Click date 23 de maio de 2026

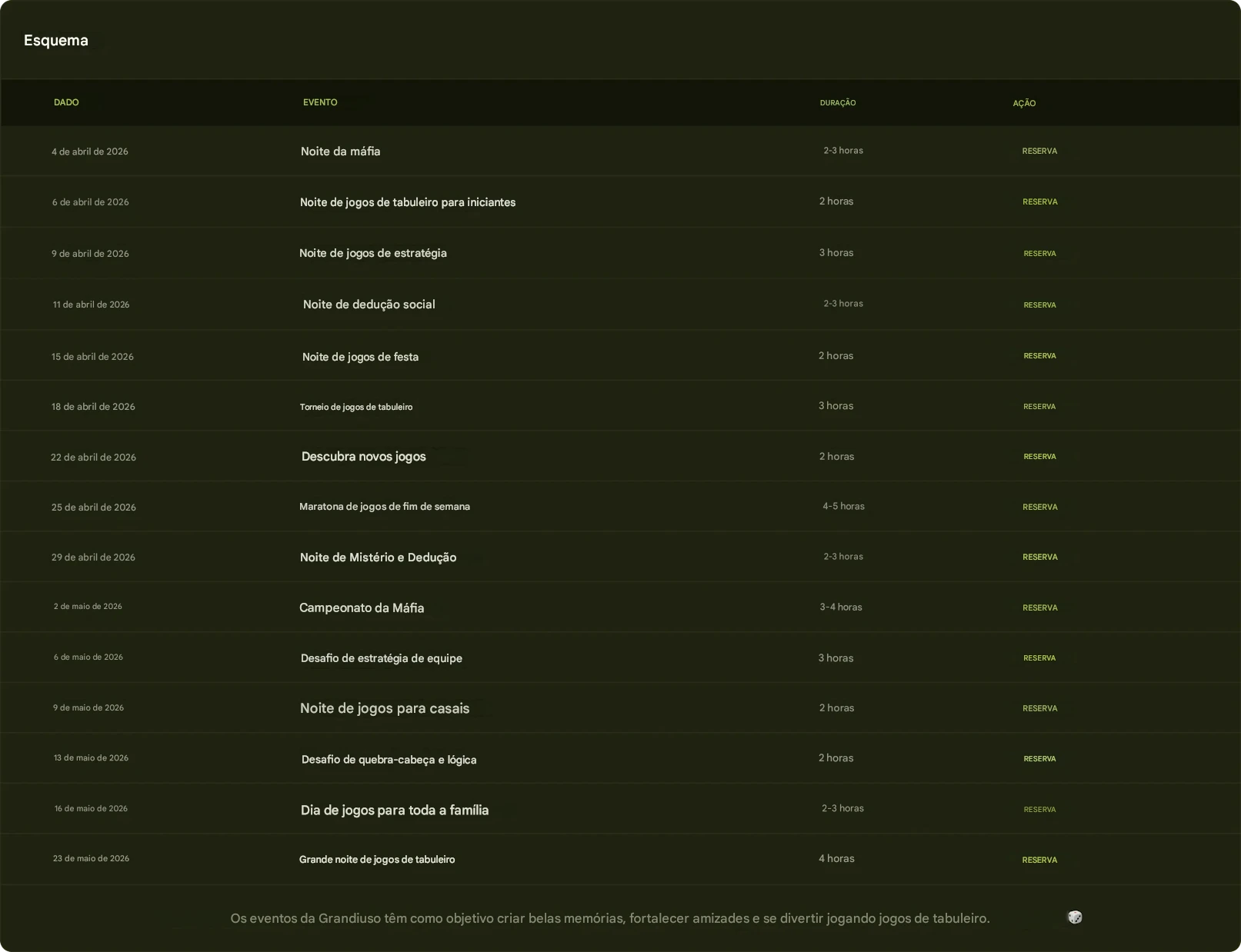pyautogui.click(x=91, y=859)
